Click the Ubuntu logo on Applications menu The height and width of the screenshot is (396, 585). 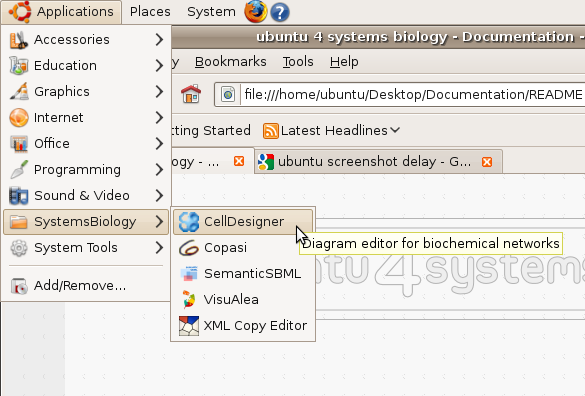click(x=20, y=12)
